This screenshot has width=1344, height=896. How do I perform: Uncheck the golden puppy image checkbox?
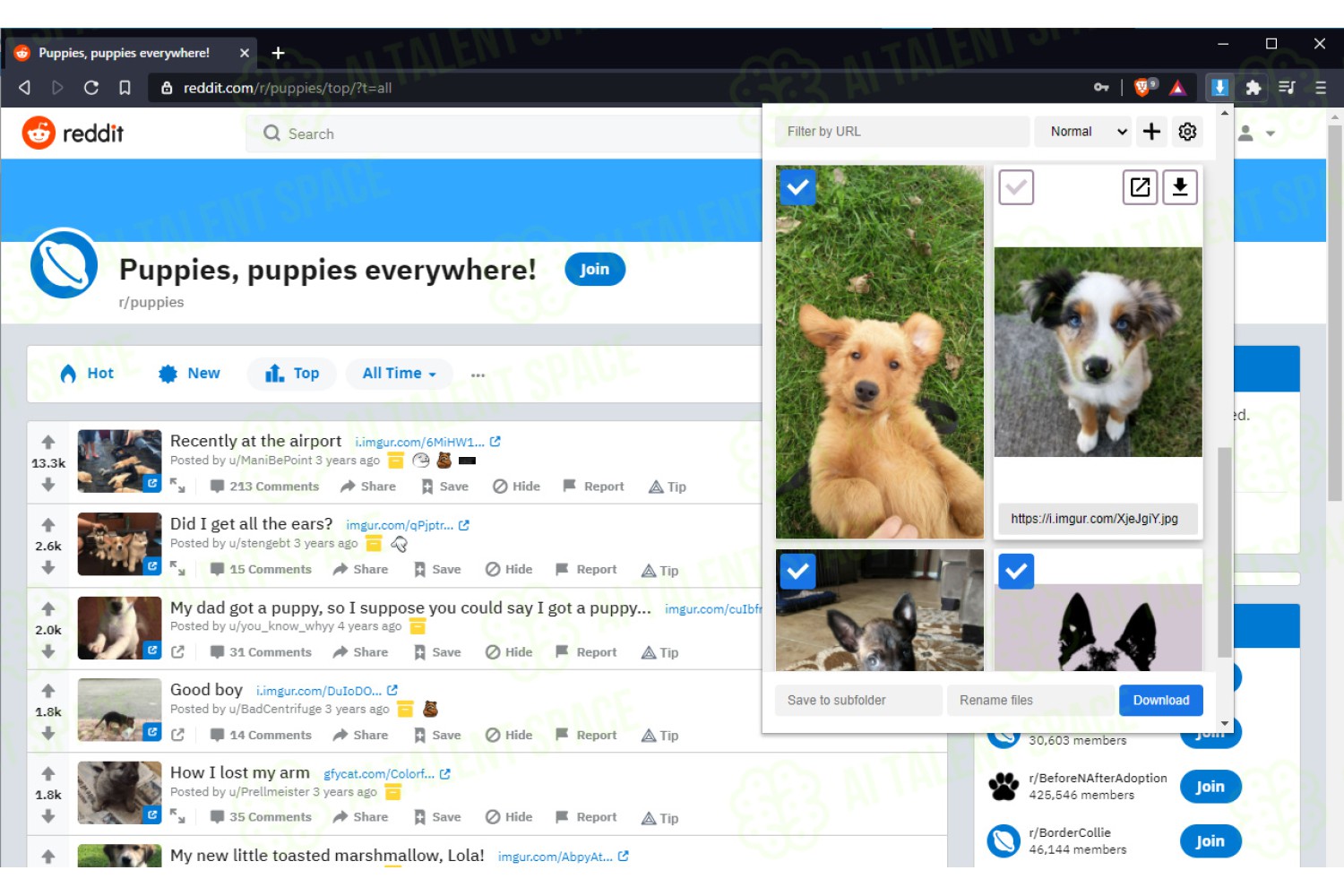797,186
